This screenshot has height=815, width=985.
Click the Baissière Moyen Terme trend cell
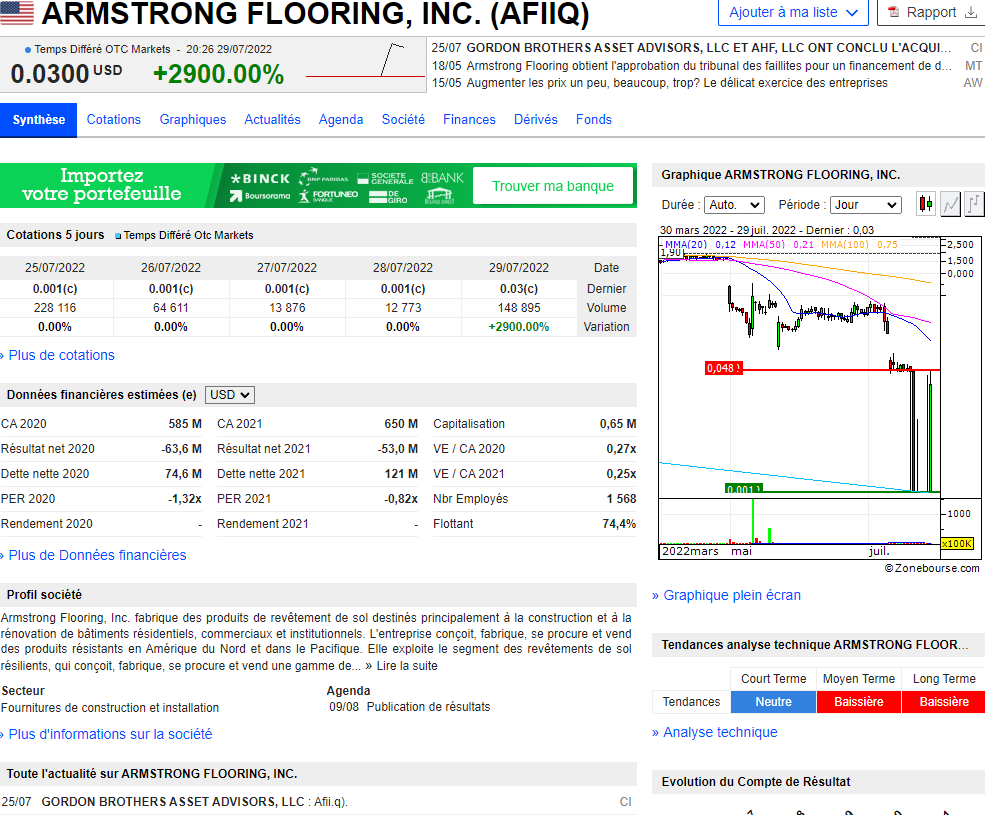pyautogui.click(x=859, y=702)
